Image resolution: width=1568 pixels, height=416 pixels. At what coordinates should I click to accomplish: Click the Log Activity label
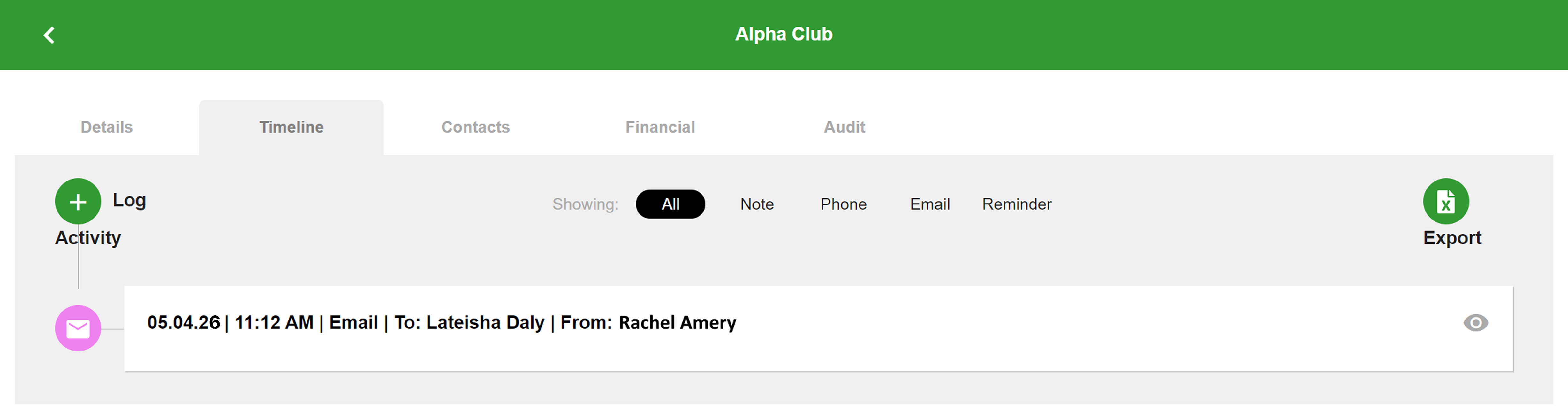(101, 219)
